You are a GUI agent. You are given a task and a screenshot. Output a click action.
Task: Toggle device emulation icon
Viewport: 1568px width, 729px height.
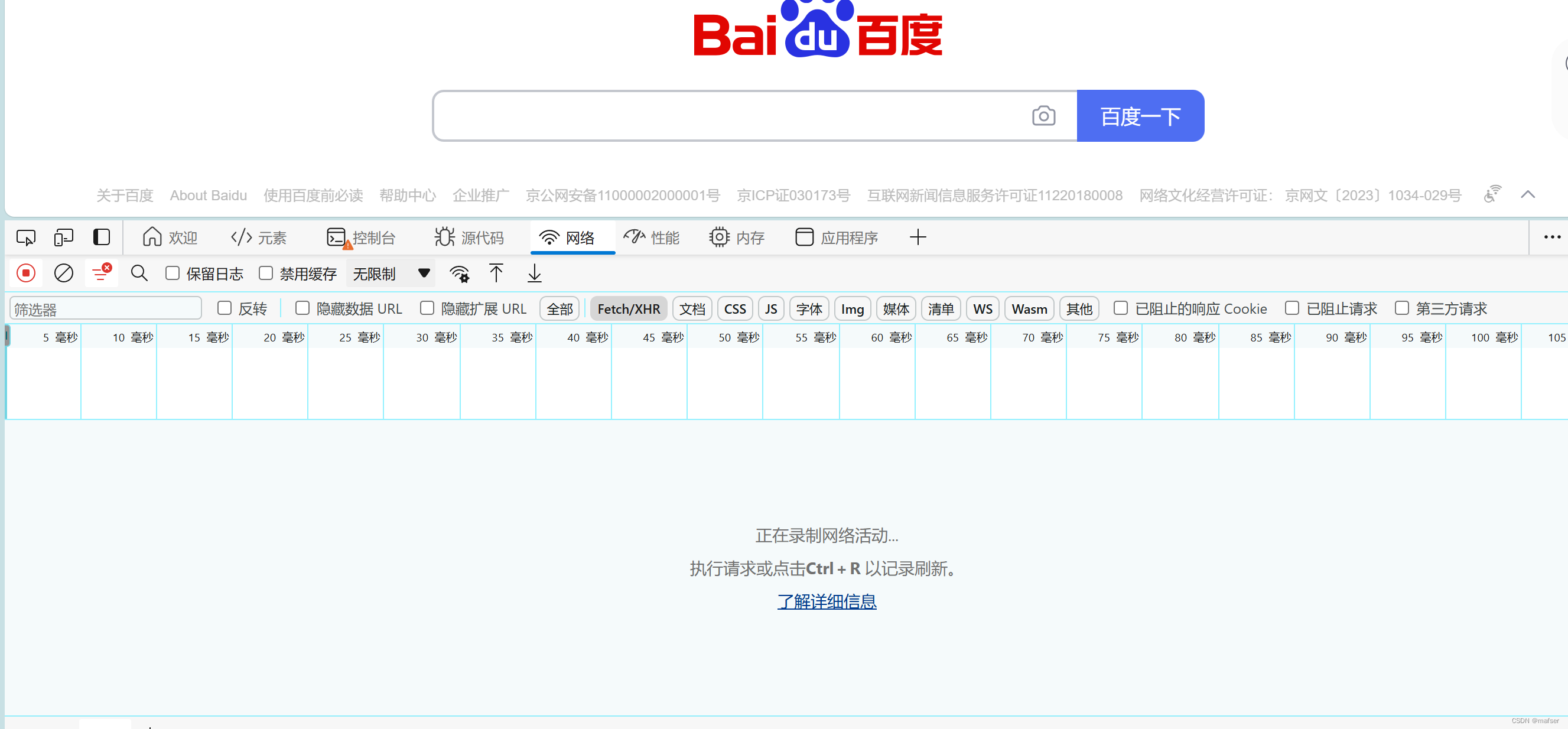63,237
